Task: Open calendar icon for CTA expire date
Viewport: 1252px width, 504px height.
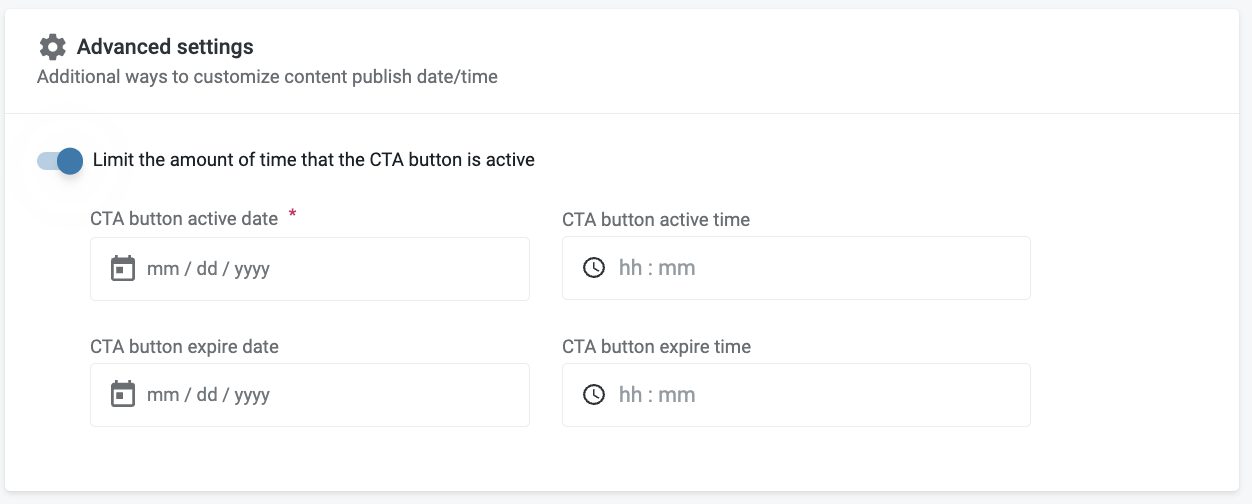Action: [x=122, y=394]
